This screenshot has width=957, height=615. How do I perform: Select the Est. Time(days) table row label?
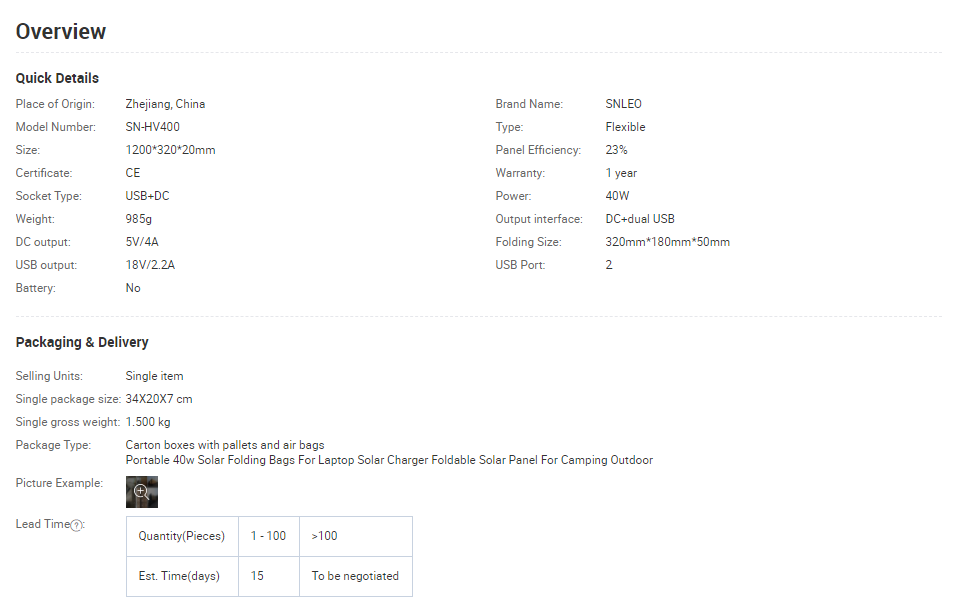179,576
